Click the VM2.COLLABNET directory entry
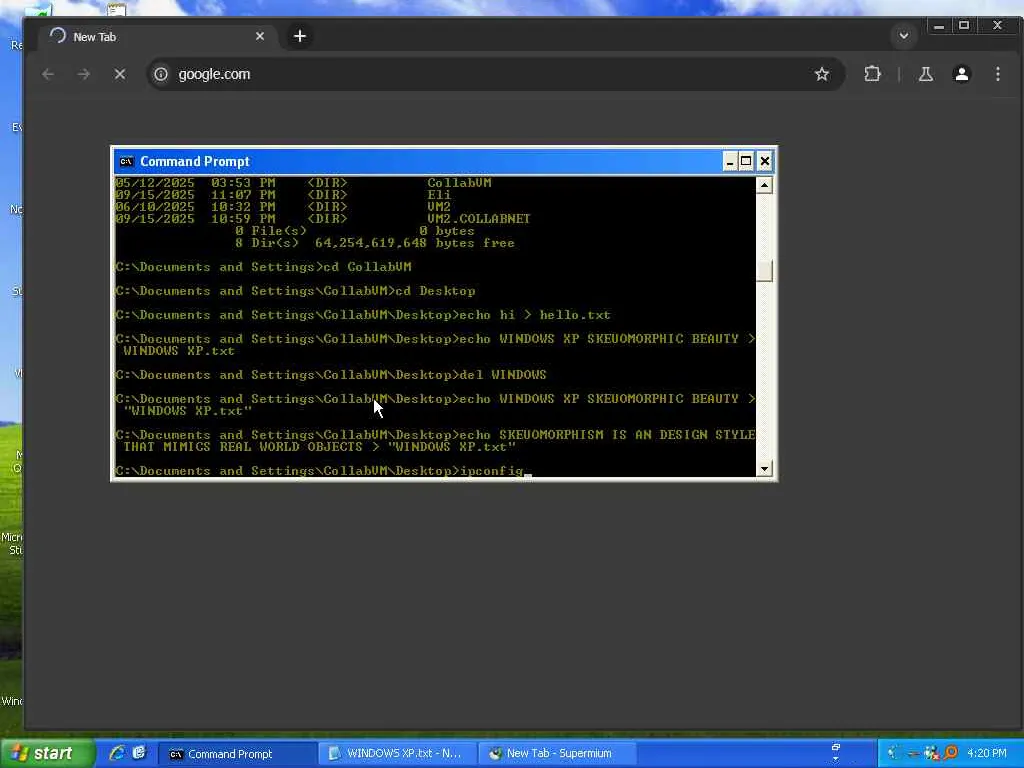The image size is (1024, 768). 479,219
